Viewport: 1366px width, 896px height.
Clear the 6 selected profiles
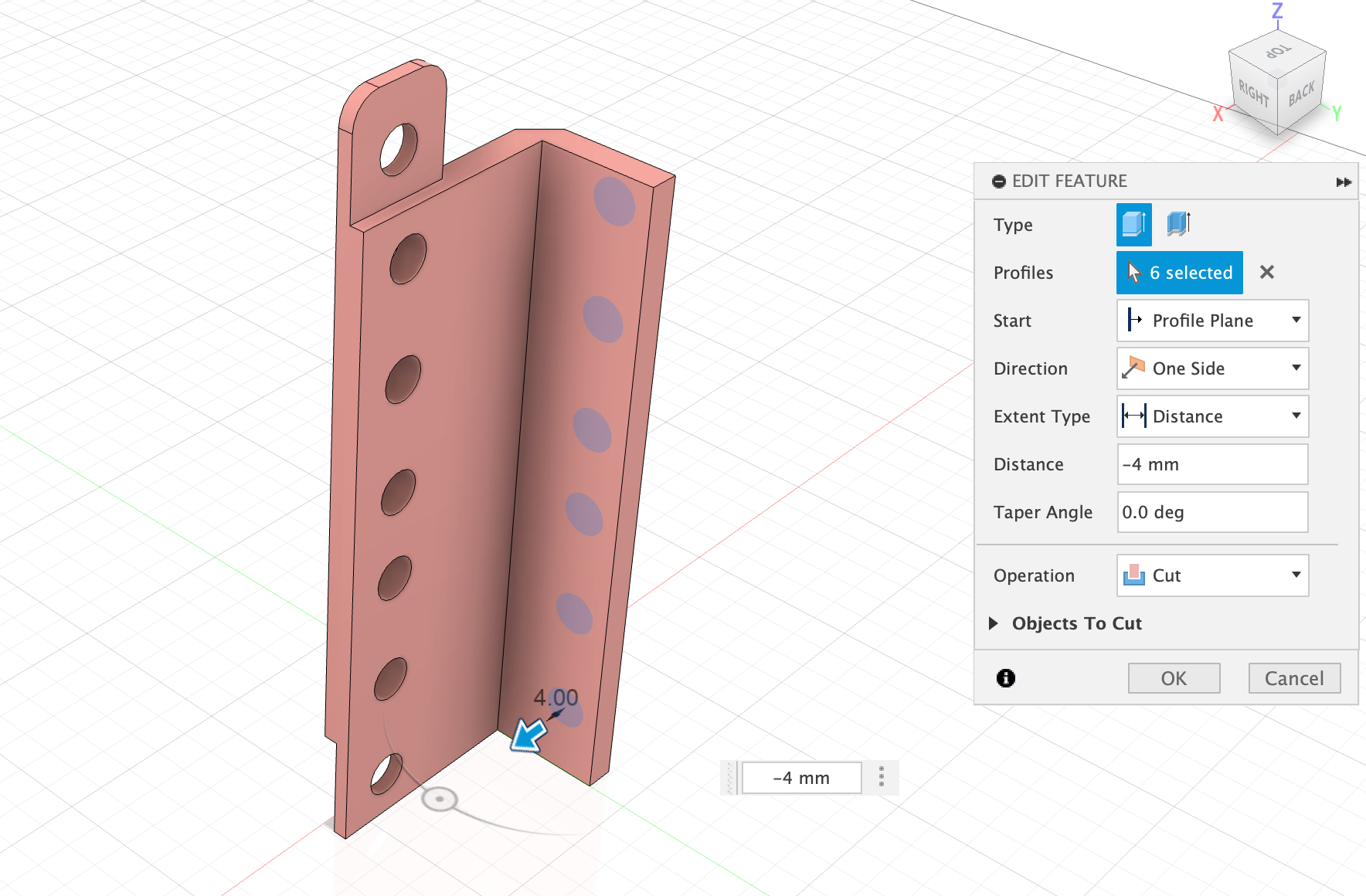(x=1267, y=272)
